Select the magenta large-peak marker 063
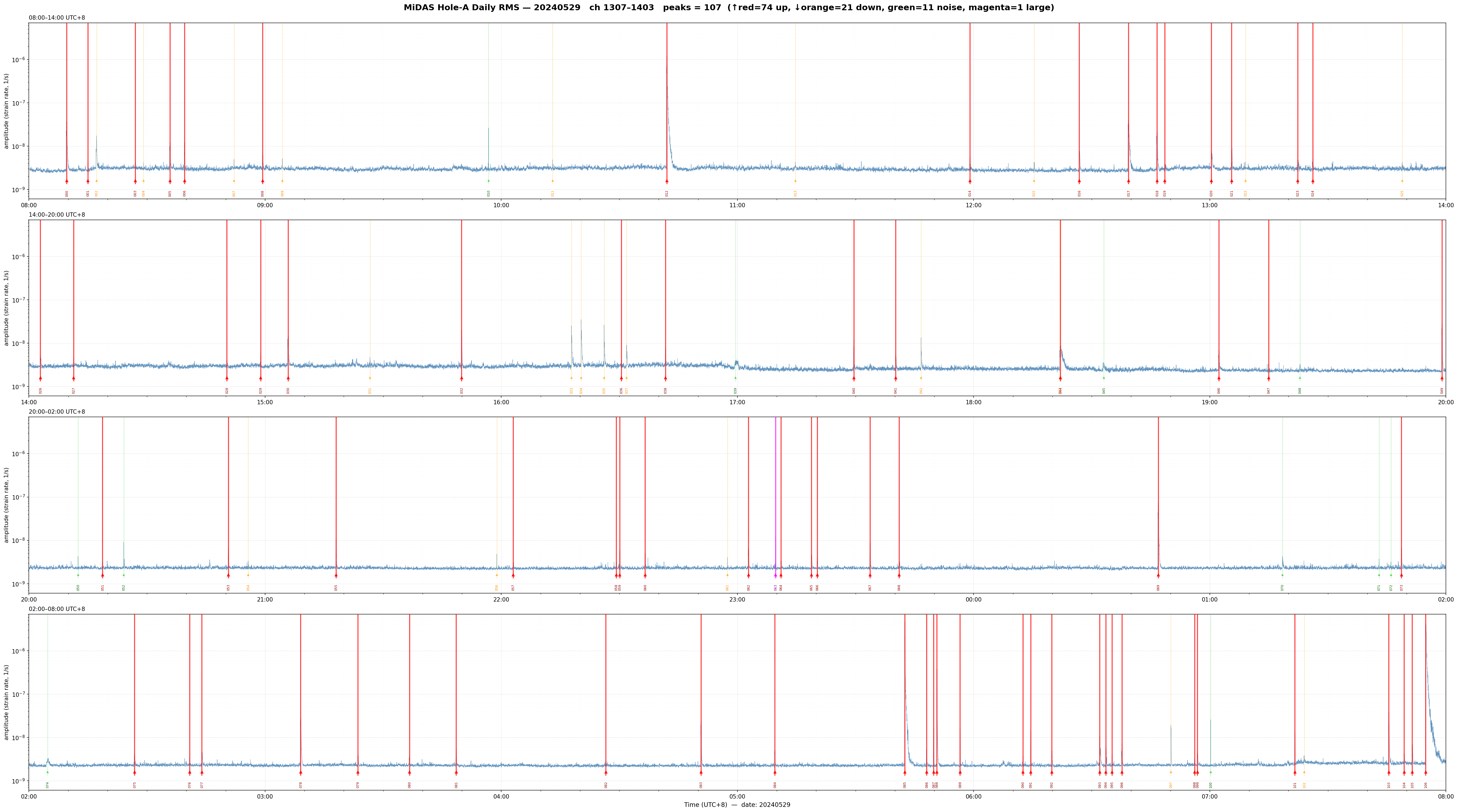The height and width of the screenshot is (812, 1458). [x=775, y=575]
